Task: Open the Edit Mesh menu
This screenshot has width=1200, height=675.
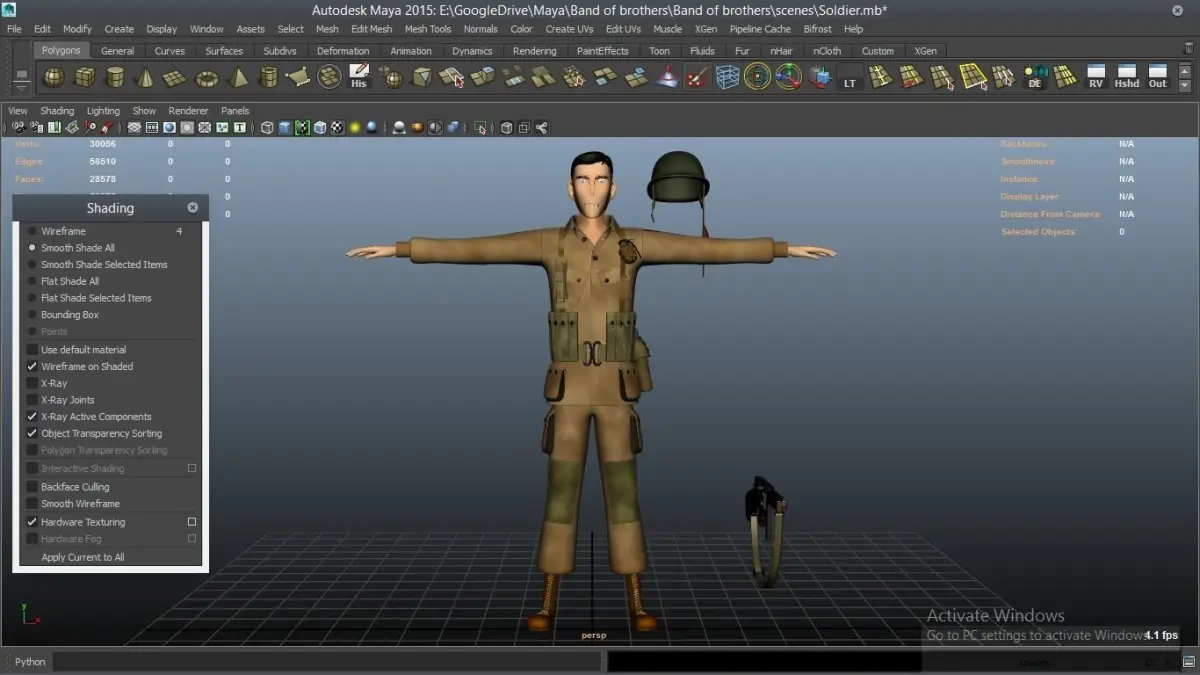Action: (x=372, y=29)
